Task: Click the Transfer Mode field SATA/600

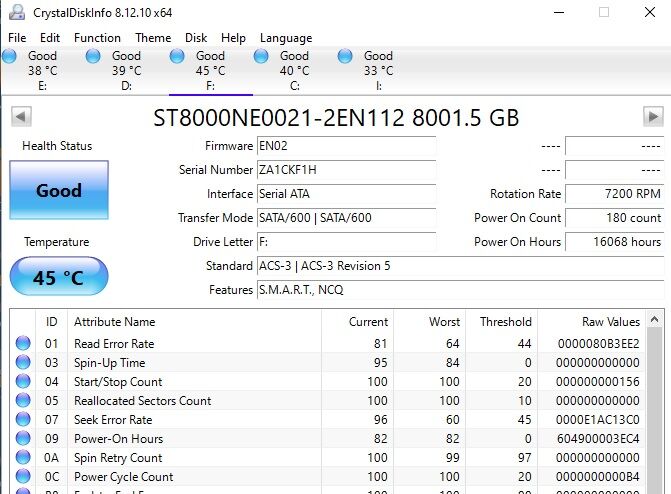Action: tap(347, 218)
